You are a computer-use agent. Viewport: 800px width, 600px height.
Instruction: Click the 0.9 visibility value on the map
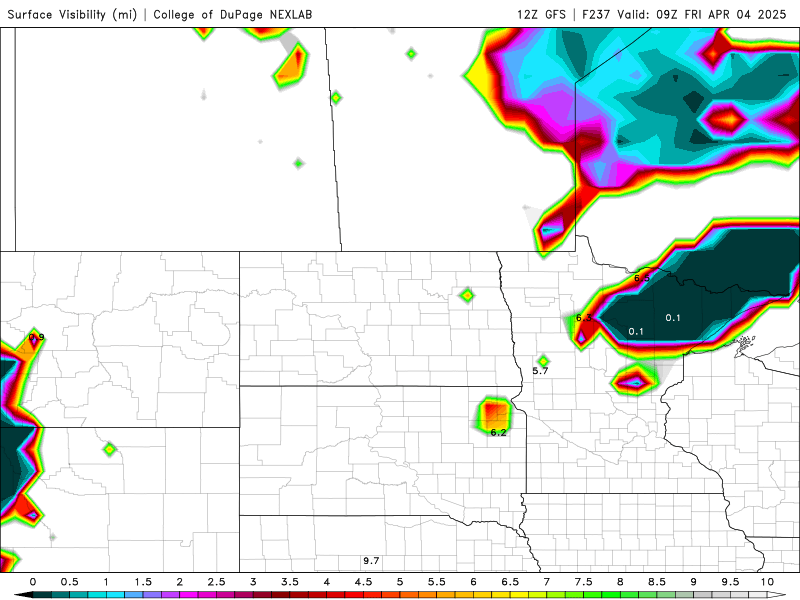click(x=37, y=337)
